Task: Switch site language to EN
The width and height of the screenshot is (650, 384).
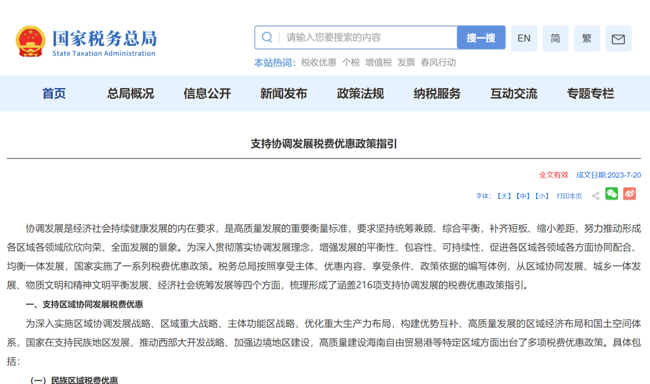Action: point(524,39)
